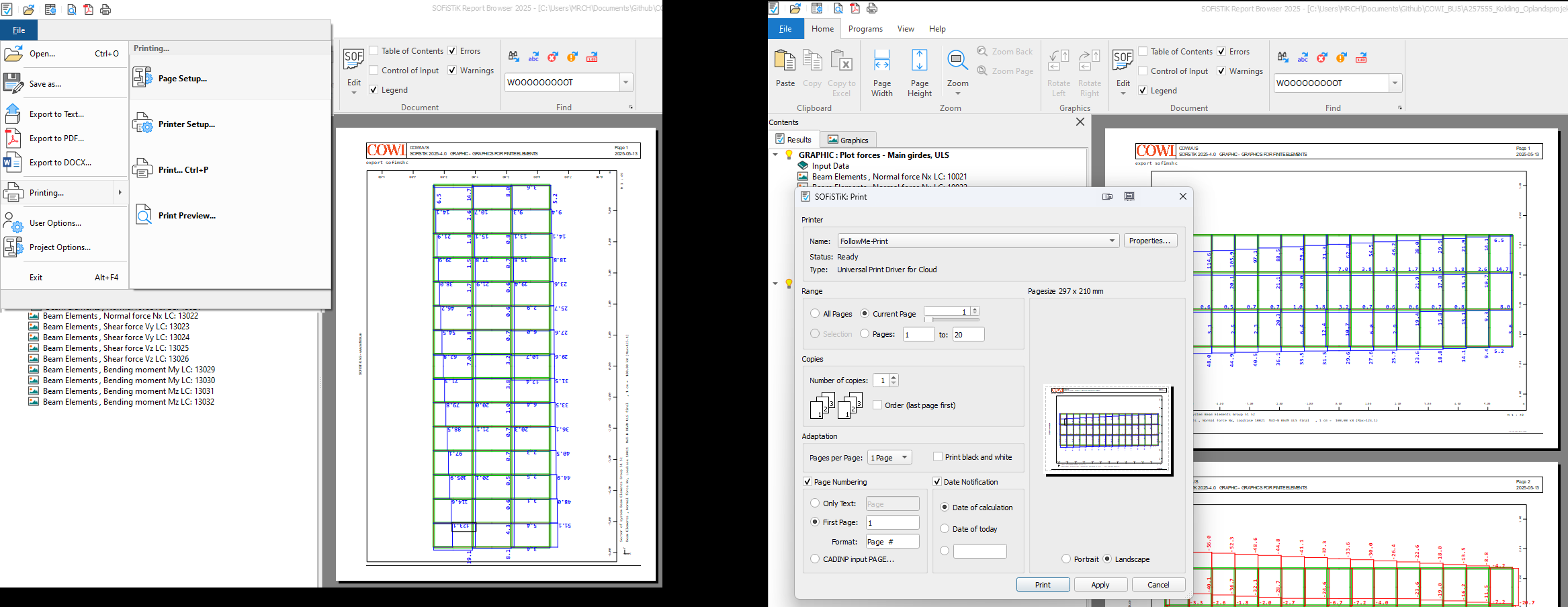Open printer Properties in the Print dialog
Viewport: 1568px width, 607px height.
point(1150,241)
